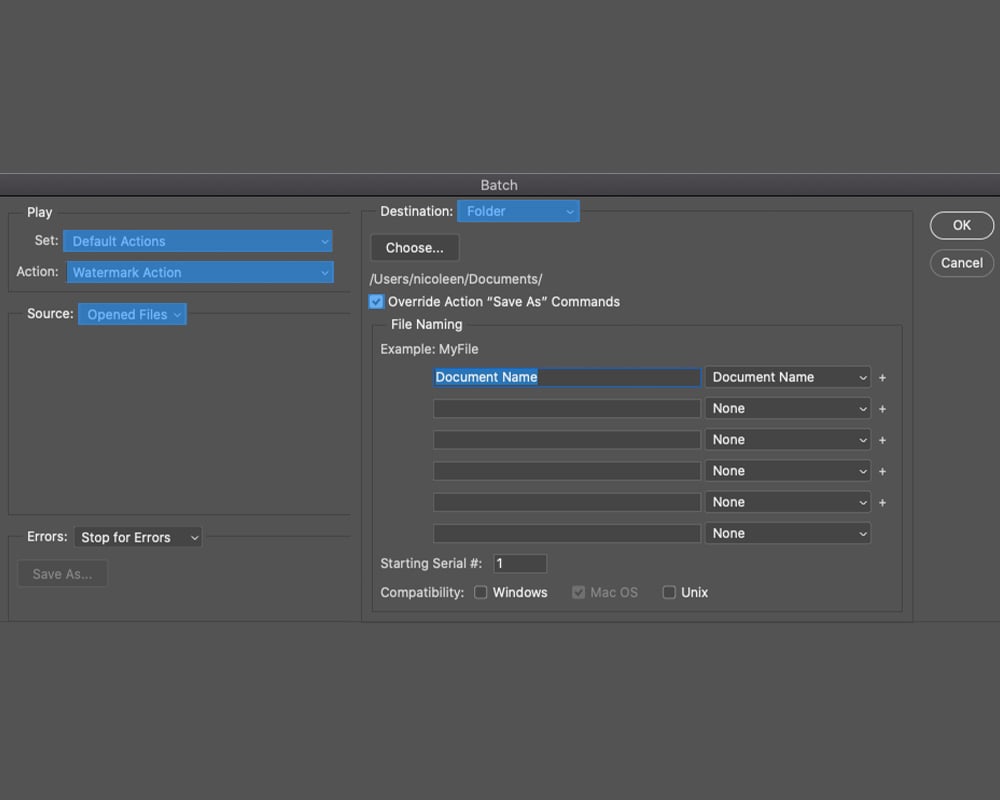Toggle the Mac OS compatibility checkbox
The height and width of the screenshot is (800, 1000).
pos(578,593)
